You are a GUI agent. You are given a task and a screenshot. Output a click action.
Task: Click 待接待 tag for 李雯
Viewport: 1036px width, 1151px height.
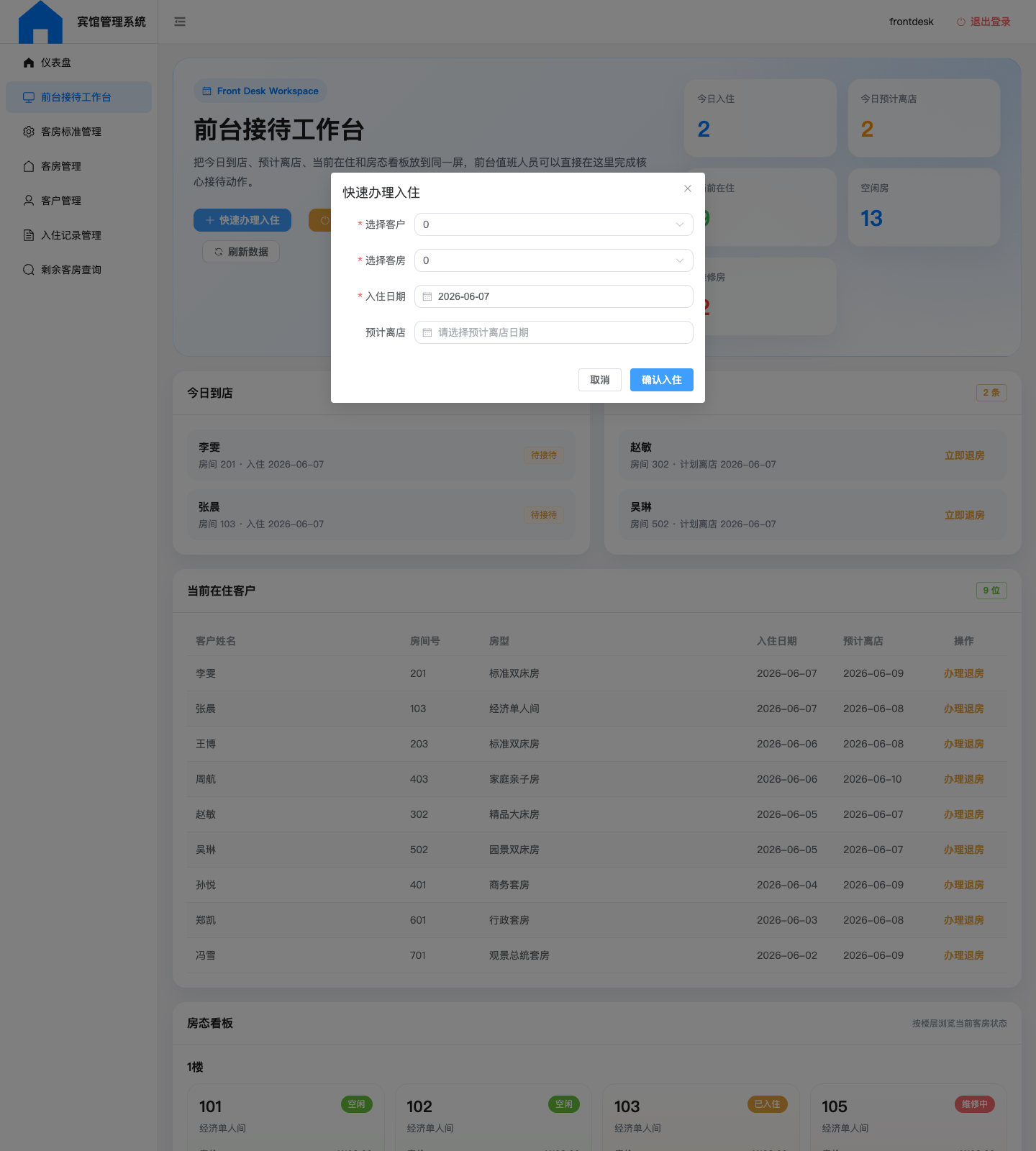point(544,455)
